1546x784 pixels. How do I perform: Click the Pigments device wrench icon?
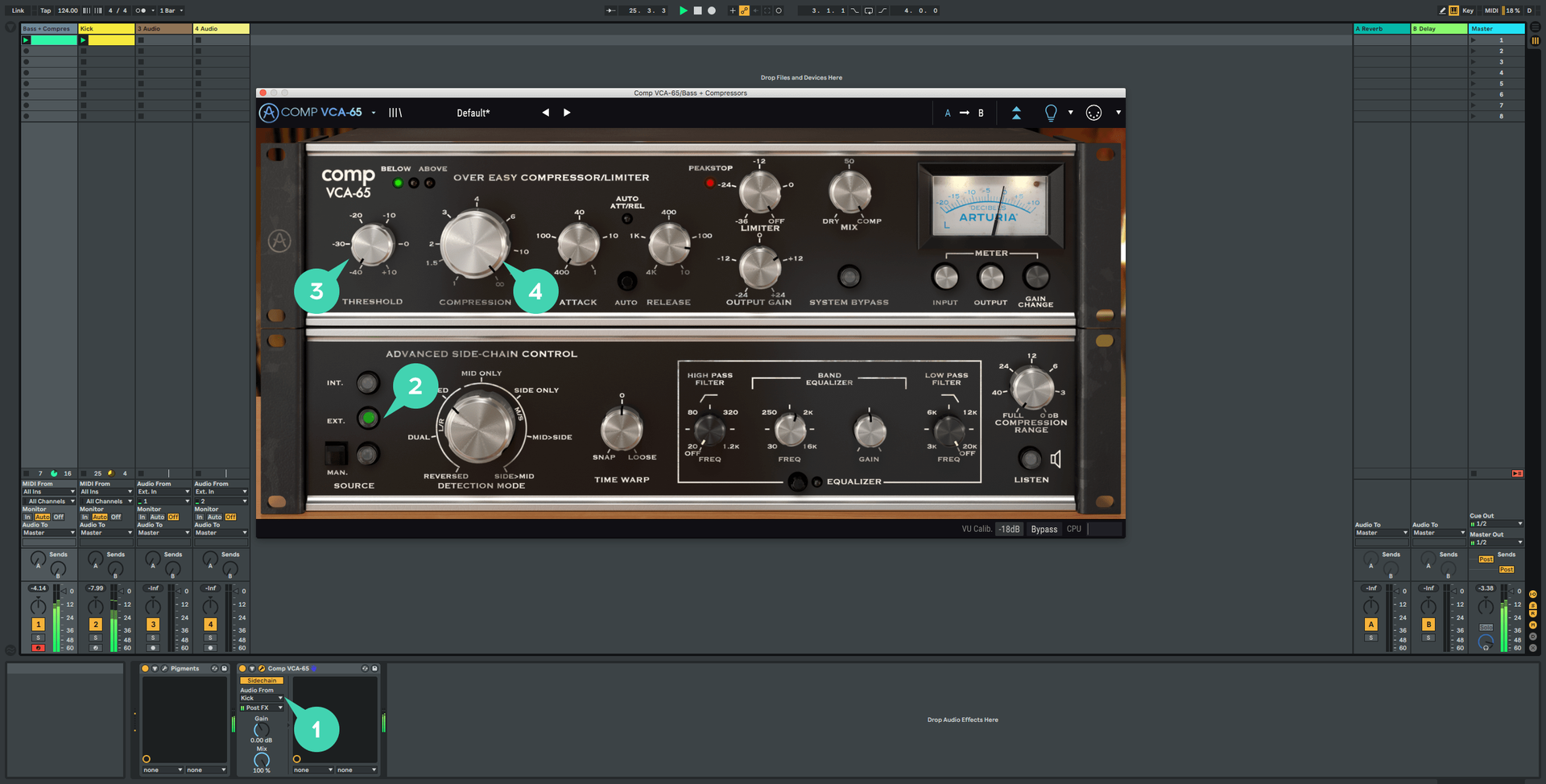click(x=164, y=668)
